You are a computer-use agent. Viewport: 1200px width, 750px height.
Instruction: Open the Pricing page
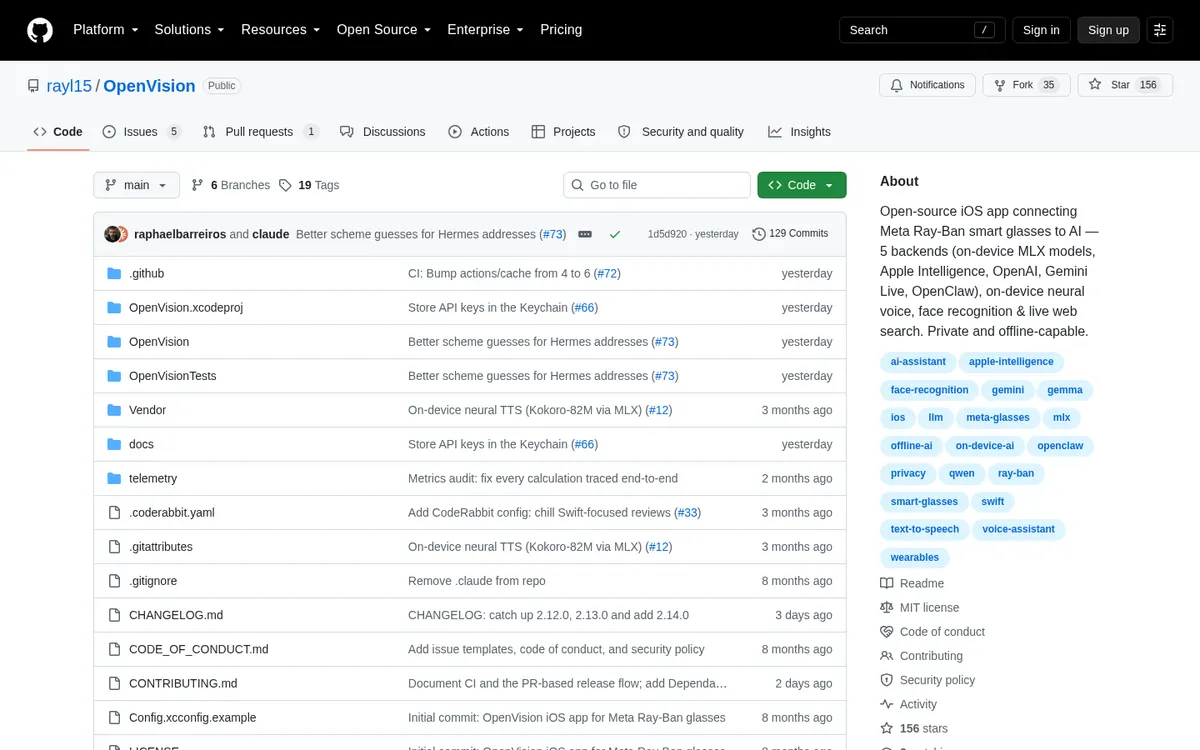tap(561, 30)
